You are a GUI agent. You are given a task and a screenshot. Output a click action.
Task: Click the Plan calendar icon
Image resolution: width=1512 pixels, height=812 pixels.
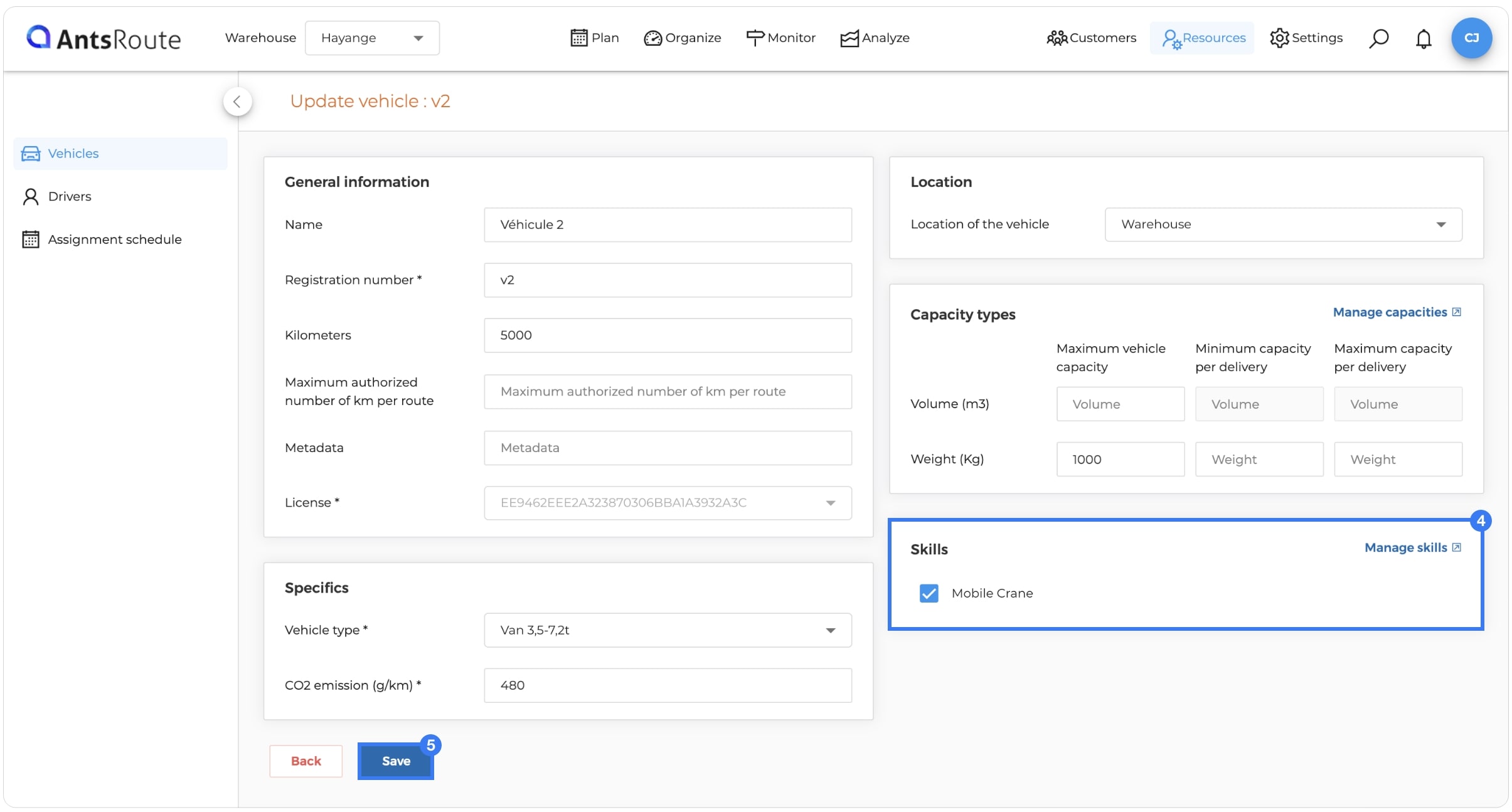[579, 38]
